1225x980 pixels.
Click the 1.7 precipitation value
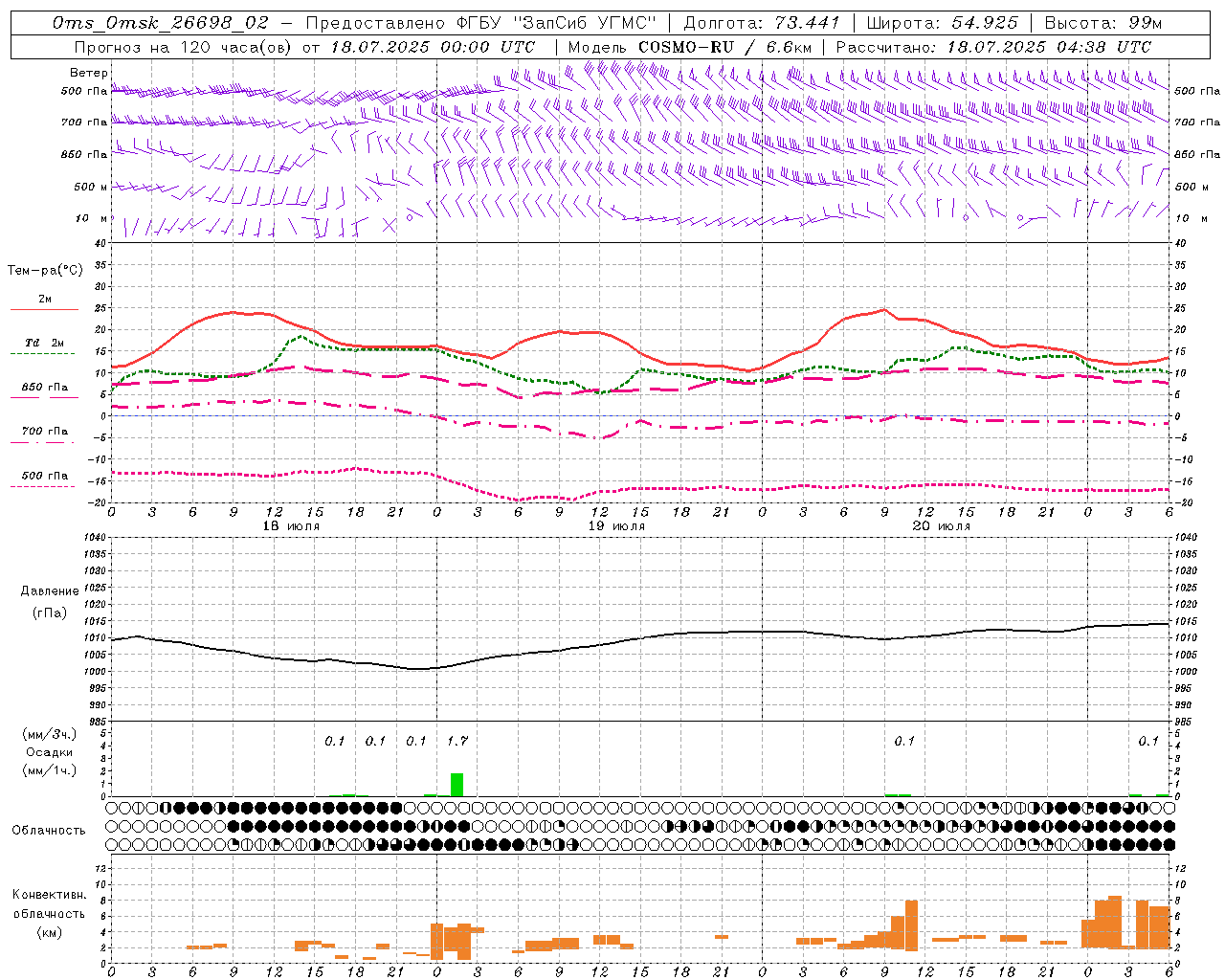click(457, 741)
